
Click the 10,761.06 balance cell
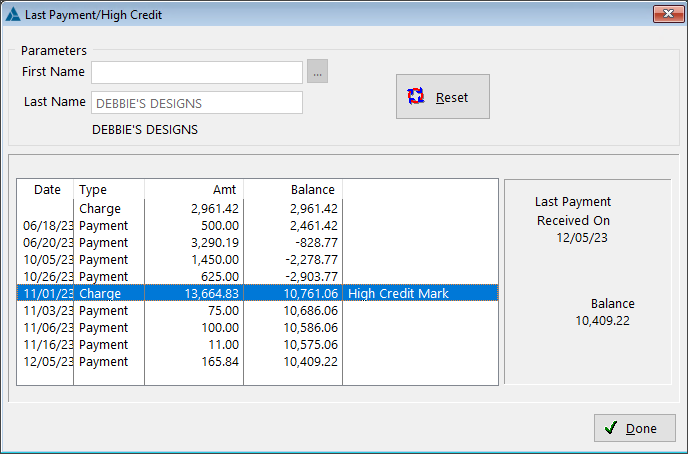pos(311,293)
